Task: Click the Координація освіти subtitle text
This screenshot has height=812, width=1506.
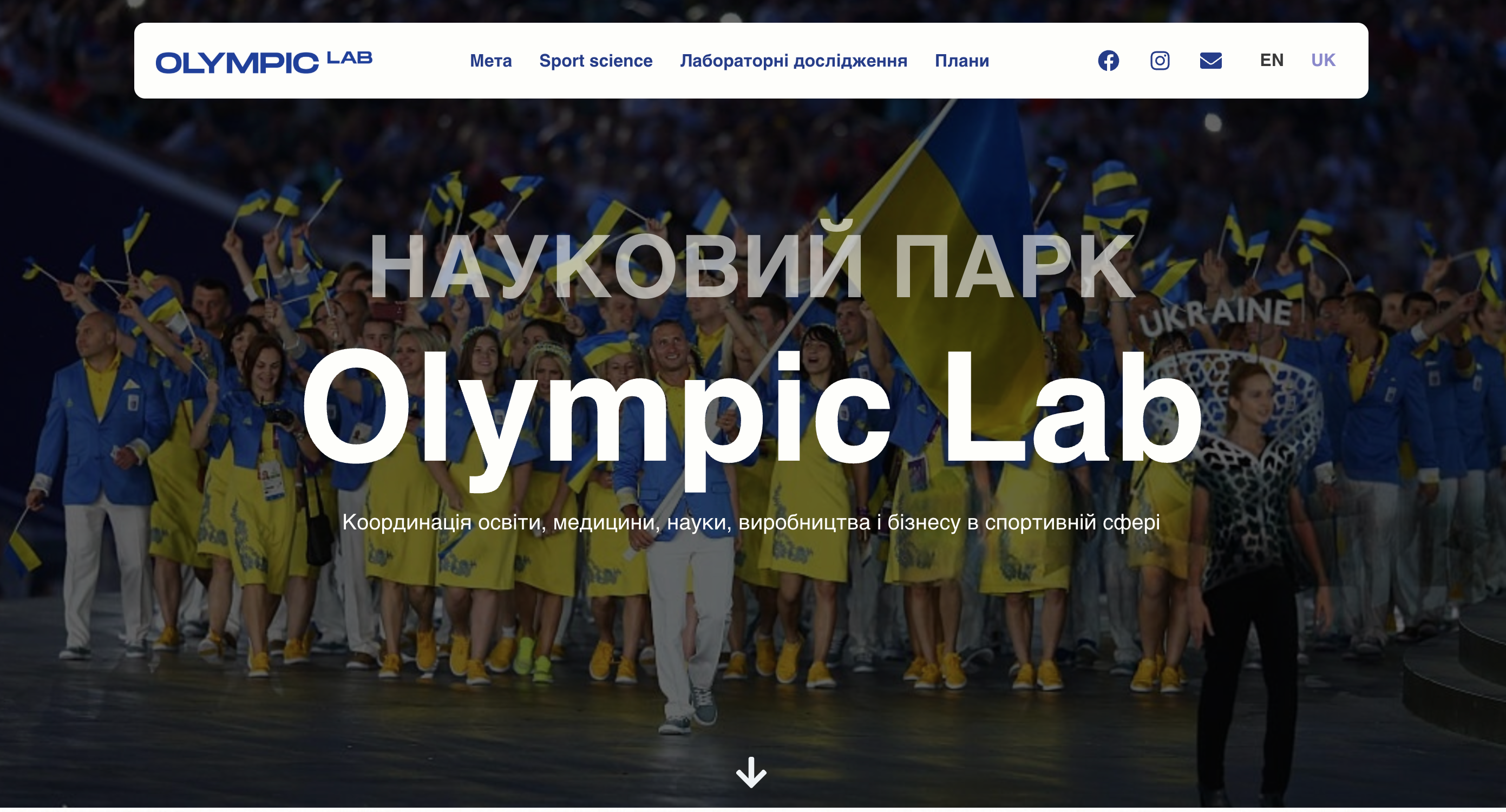Action: click(x=751, y=522)
